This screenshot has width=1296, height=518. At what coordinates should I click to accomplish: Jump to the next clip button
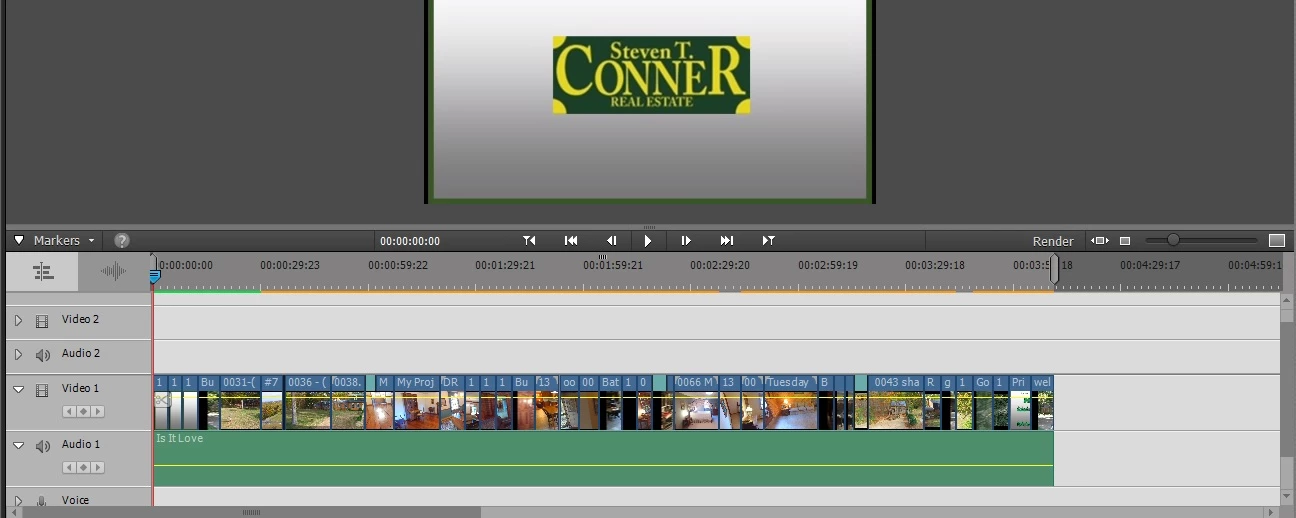pyautogui.click(x=727, y=241)
